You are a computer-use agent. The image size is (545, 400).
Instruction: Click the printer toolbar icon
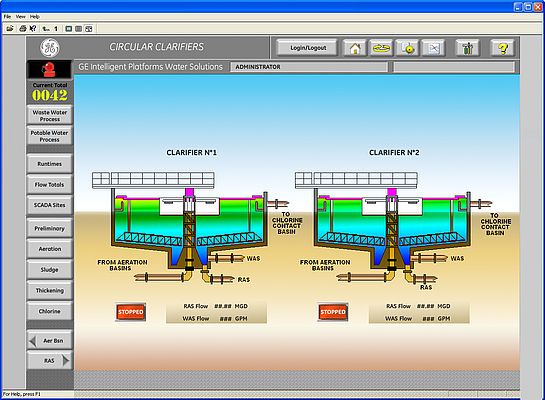23,28
